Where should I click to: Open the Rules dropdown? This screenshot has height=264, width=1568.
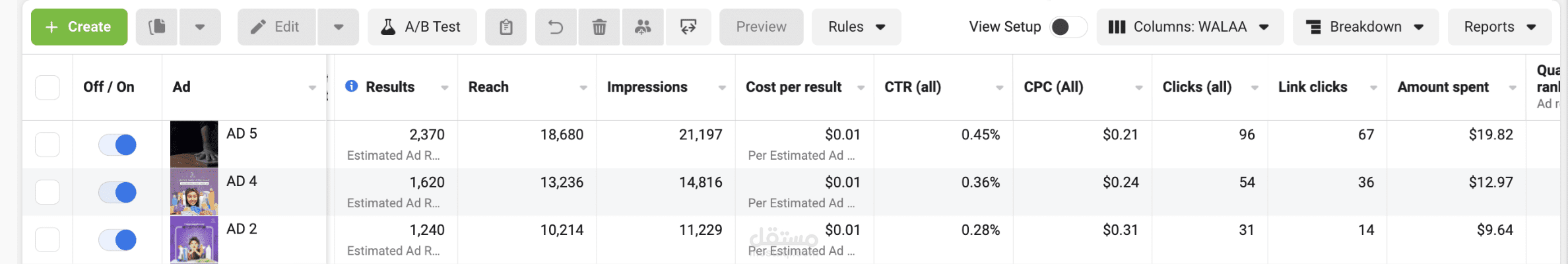(x=856, y=27)
